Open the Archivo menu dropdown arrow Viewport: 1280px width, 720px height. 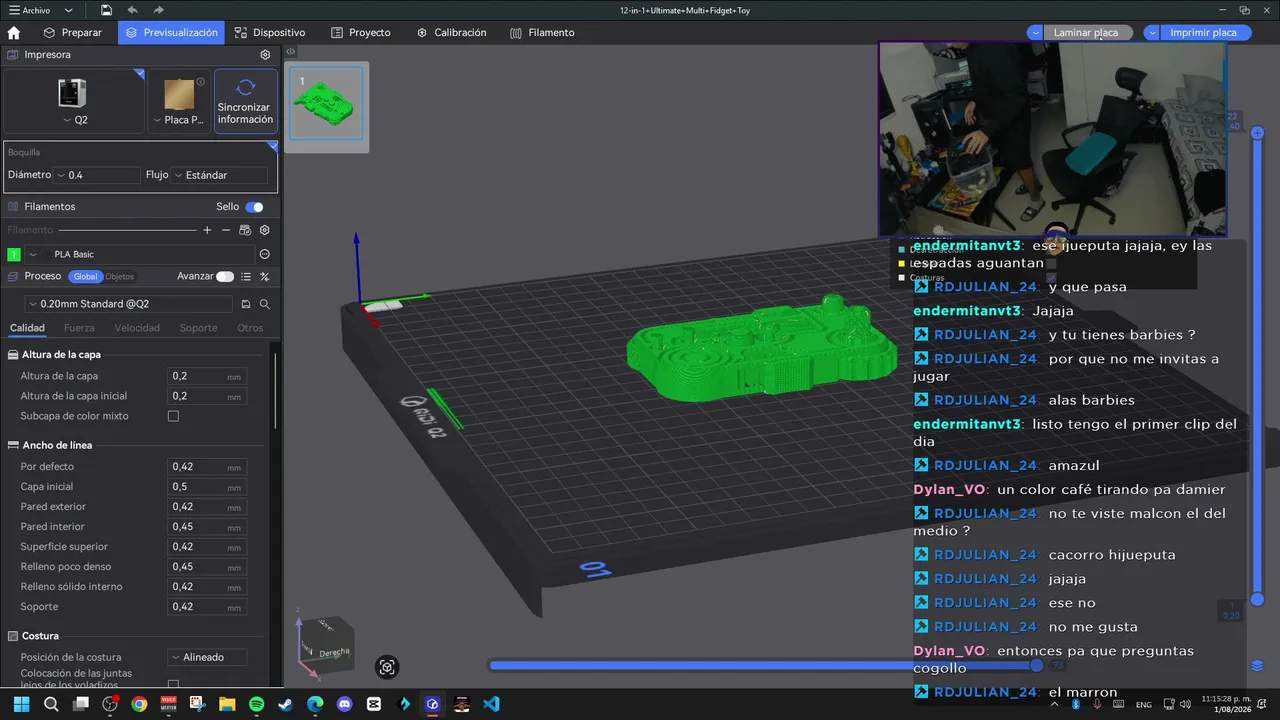[68, 10]
